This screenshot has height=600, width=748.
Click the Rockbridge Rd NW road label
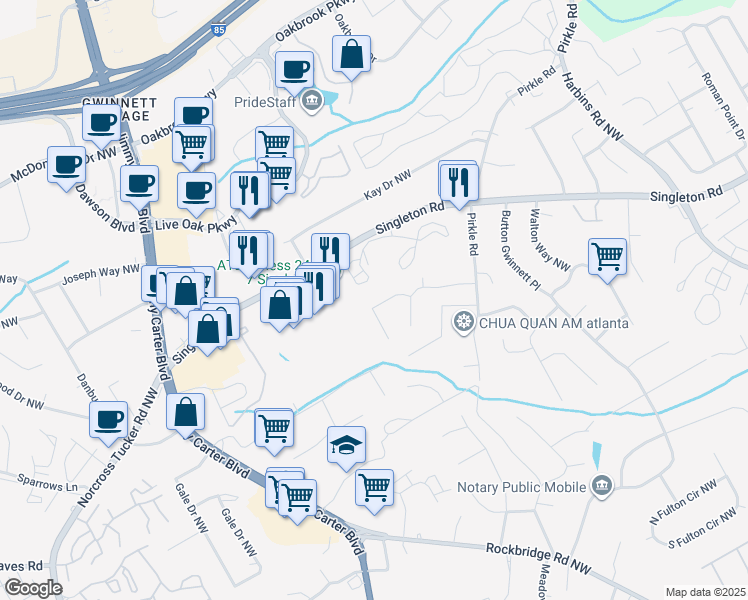tap(539, 550)
